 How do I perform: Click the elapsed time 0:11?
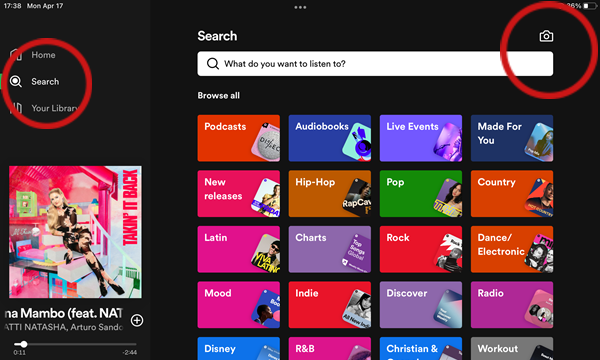(20, 352)
